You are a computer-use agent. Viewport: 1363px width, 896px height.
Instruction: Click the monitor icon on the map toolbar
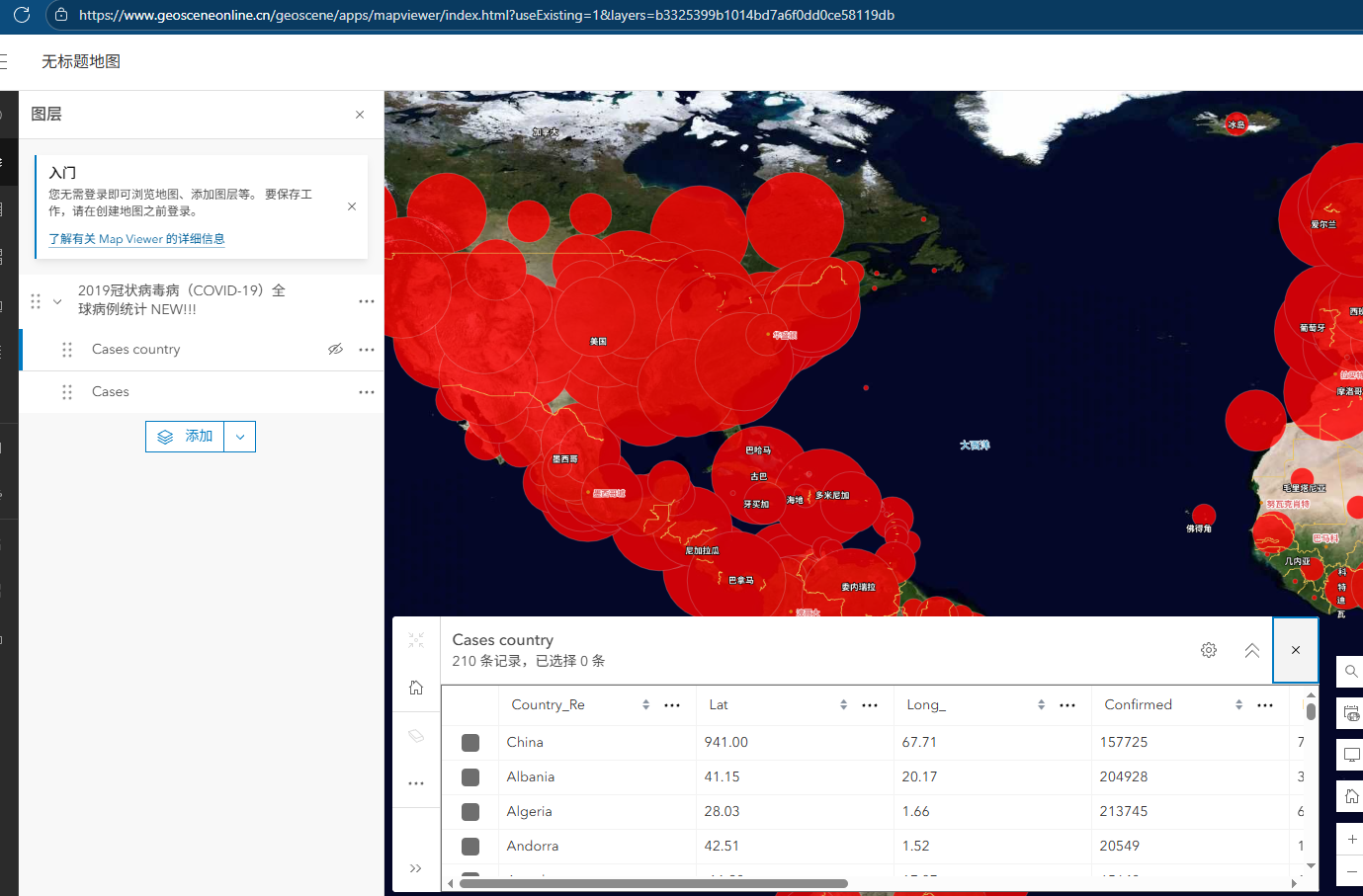[1351, 756]
